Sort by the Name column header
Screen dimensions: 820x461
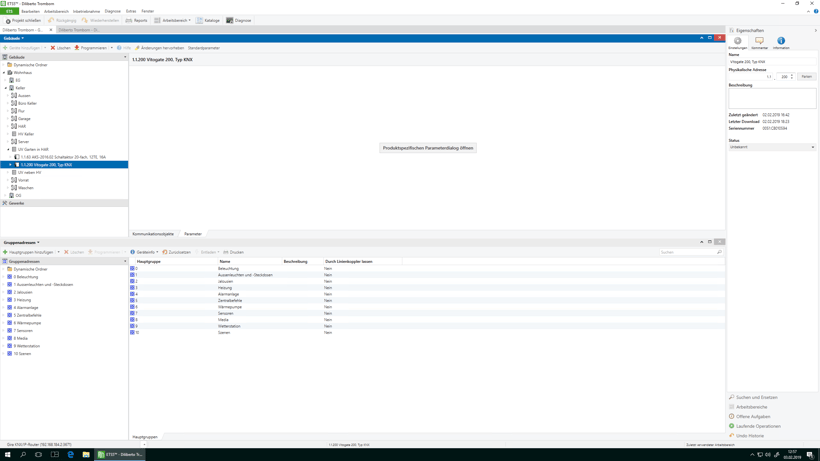[x=225, y=261]
